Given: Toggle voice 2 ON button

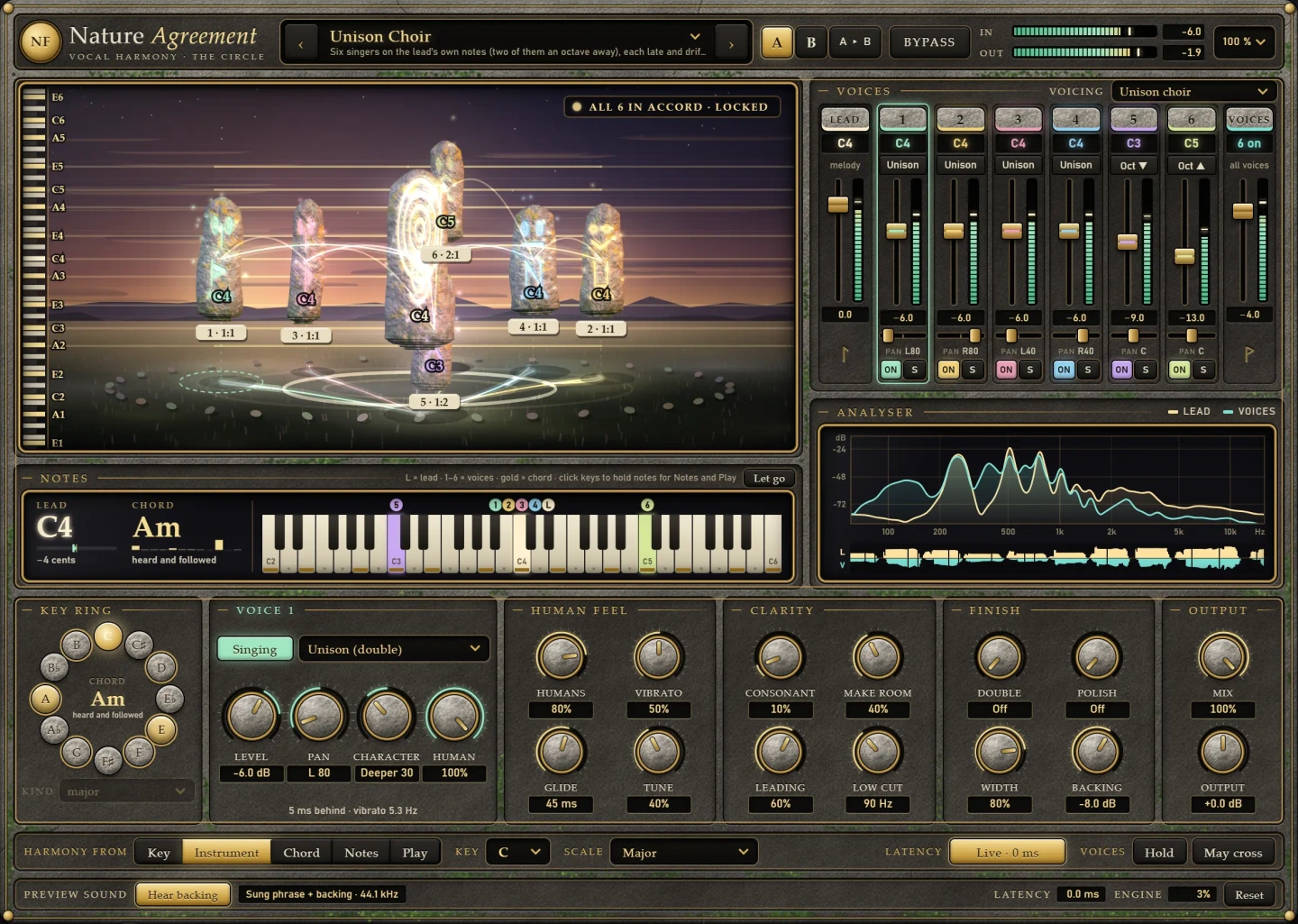Looking at the screenshot, I should point(948,370).
